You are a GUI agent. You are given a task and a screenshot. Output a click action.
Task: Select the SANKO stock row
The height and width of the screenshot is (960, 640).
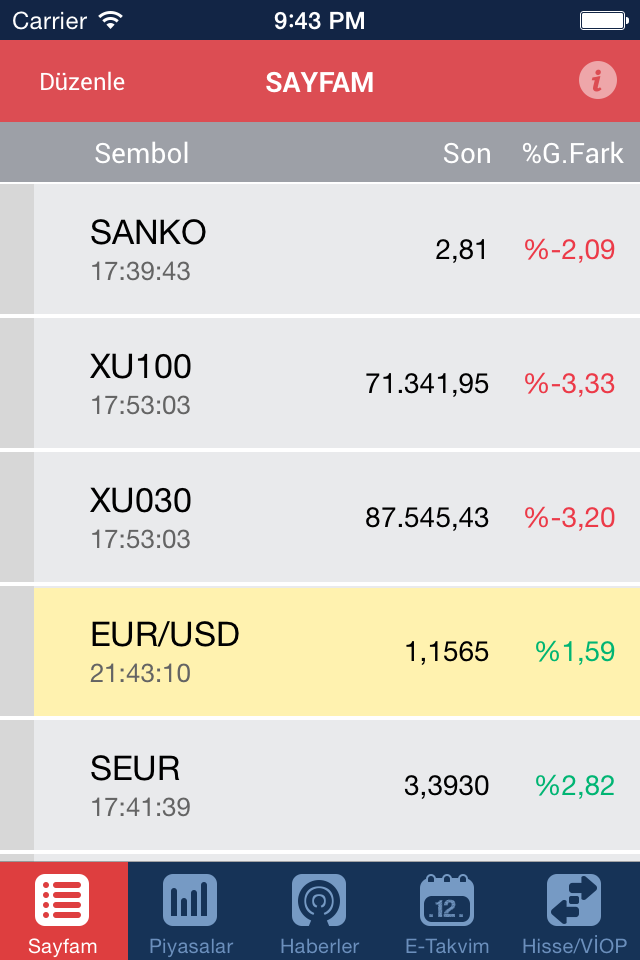[320, 248]
